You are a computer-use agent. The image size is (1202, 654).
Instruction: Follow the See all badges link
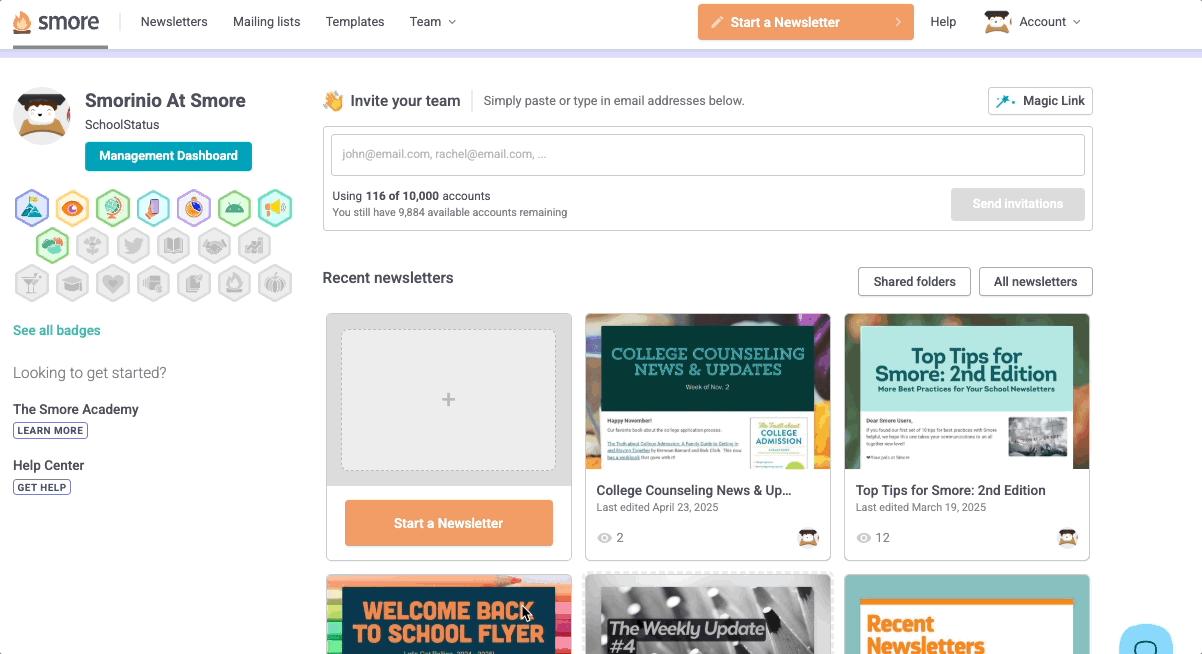pyautogui.click(x=57, y=330)
